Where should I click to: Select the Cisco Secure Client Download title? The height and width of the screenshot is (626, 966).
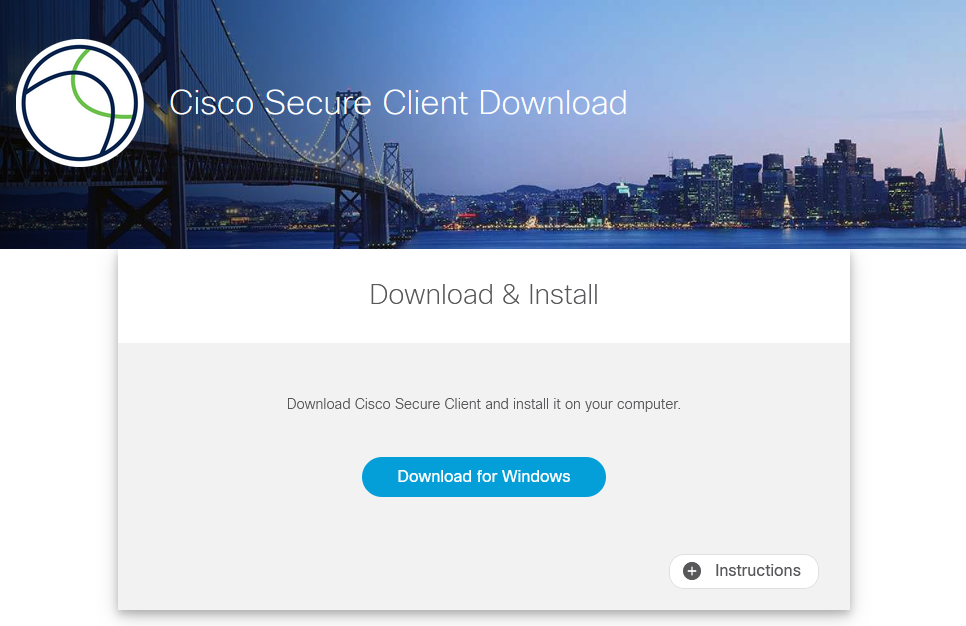[x=398, y=103]
